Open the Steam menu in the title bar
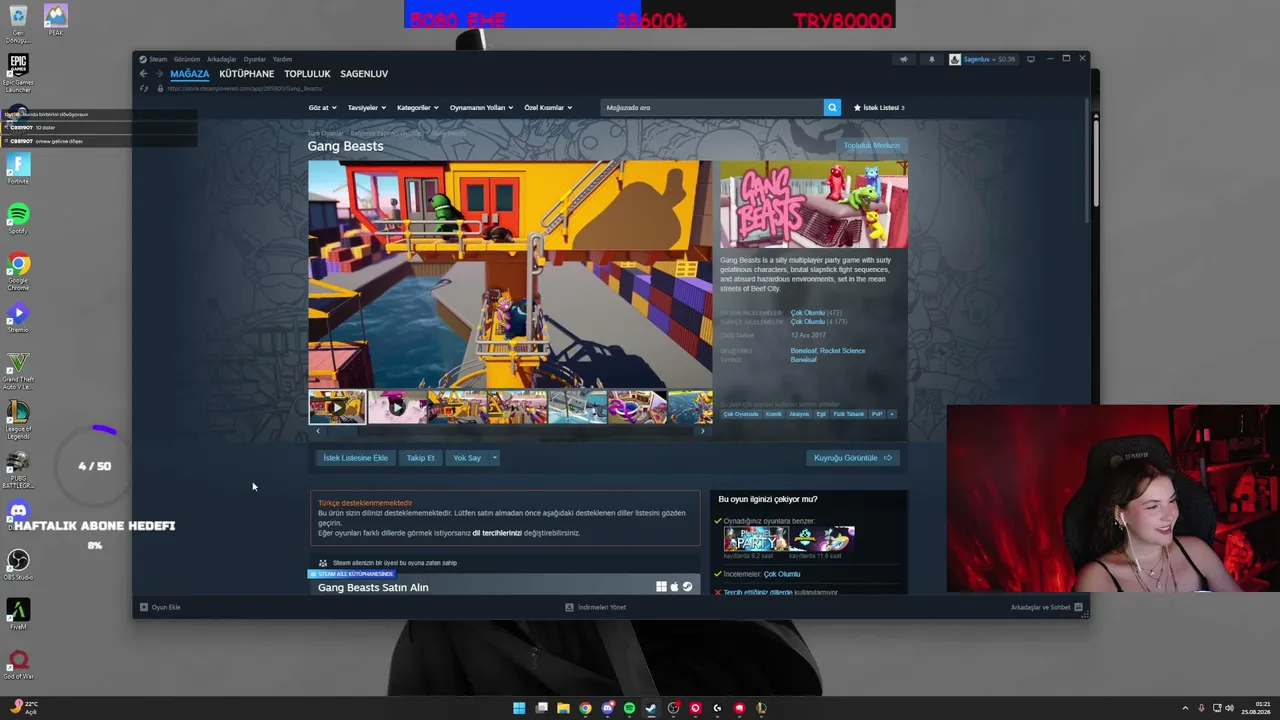 coord(158,59)
